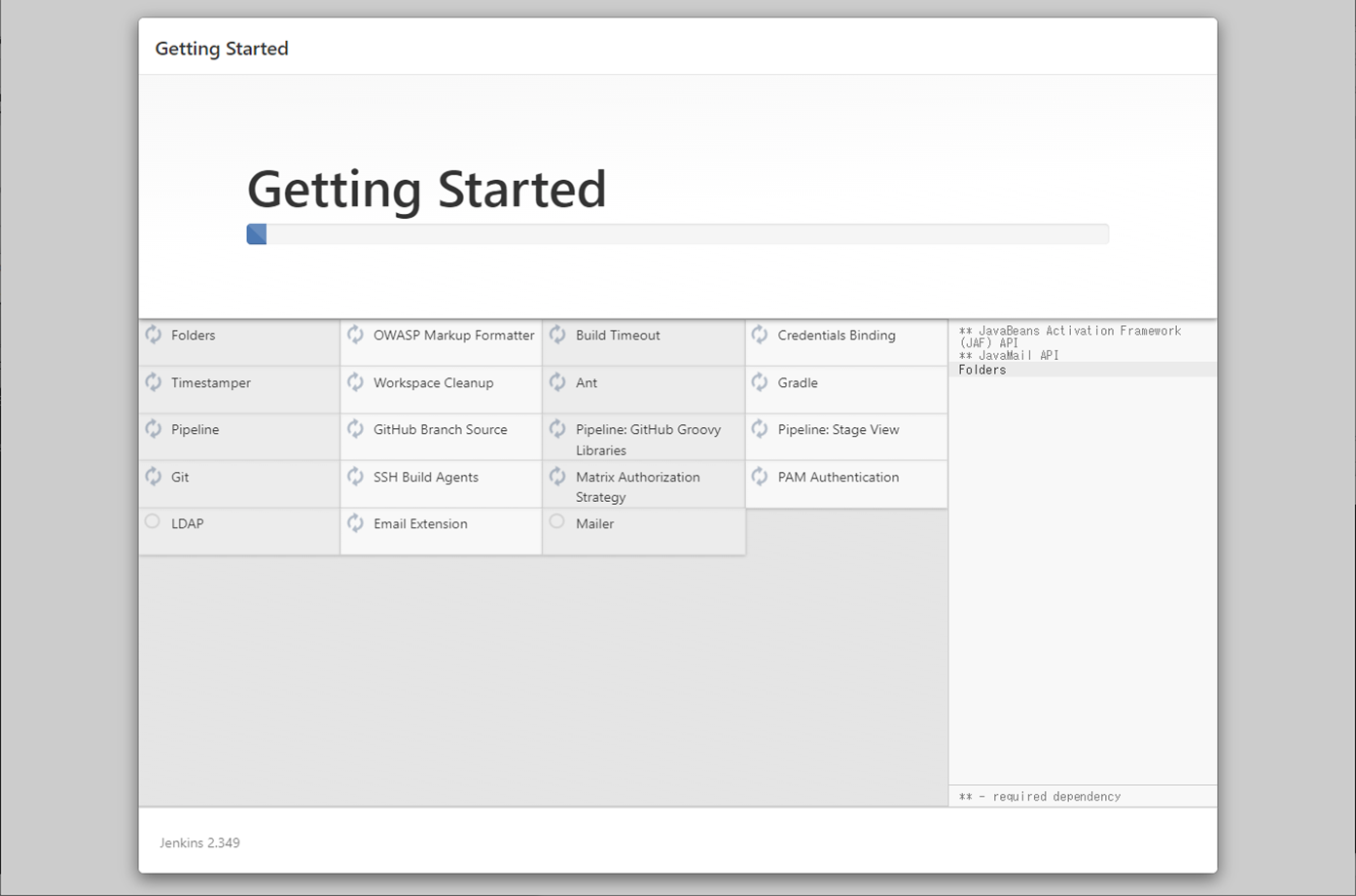Image resolution: width=1356 pixels, height=896 pixels.
Task: Click the pending circle icon beside LDAP
Action: click(153, 521)
